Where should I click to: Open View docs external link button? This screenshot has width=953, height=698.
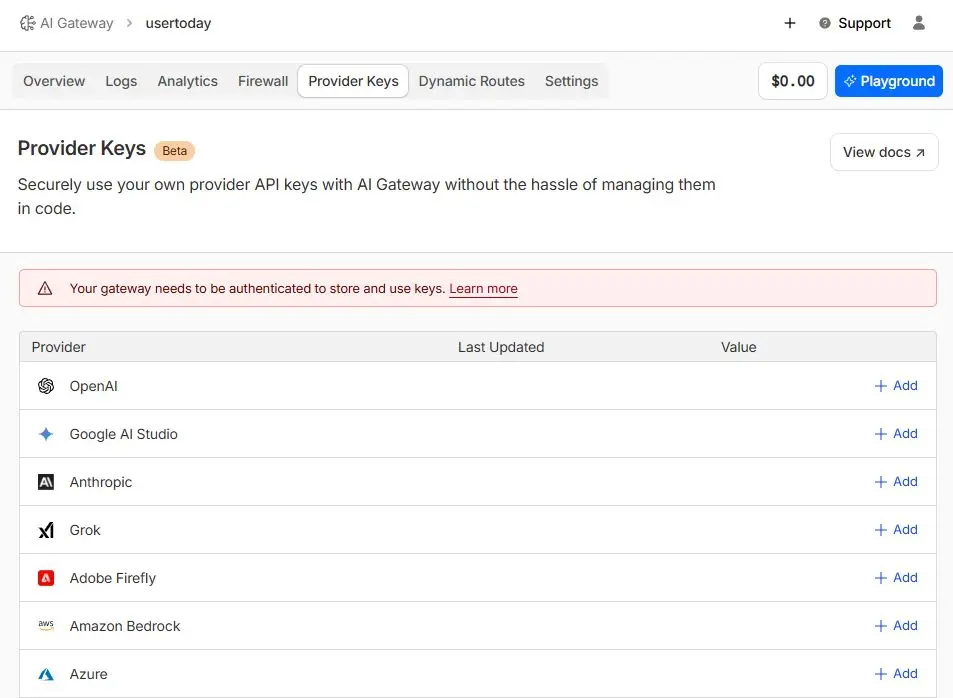[x=884, y=152]
